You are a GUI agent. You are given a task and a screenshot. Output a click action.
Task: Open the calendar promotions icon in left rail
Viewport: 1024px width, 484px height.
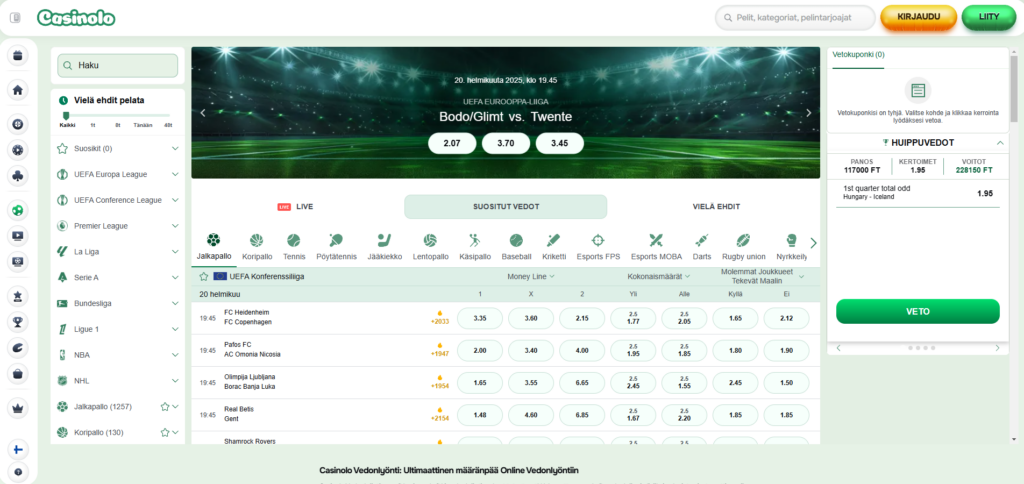(18, 55)
